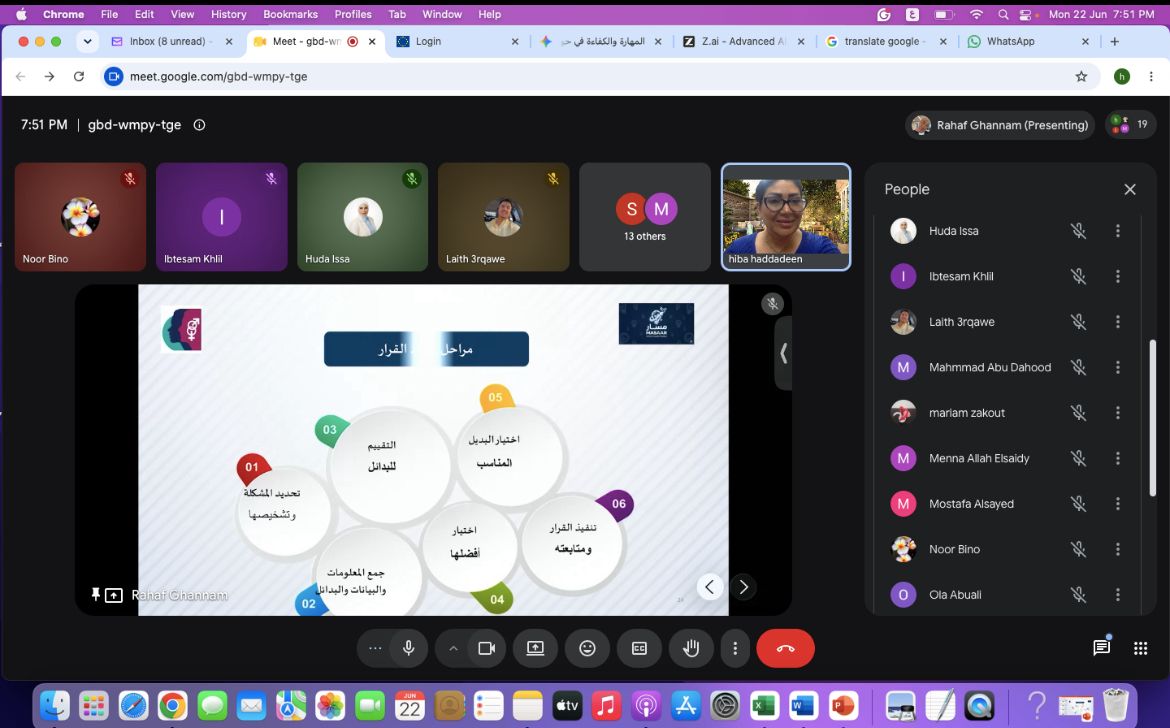
Task: Leave call with red hang-up button
Action: [785, 648]
